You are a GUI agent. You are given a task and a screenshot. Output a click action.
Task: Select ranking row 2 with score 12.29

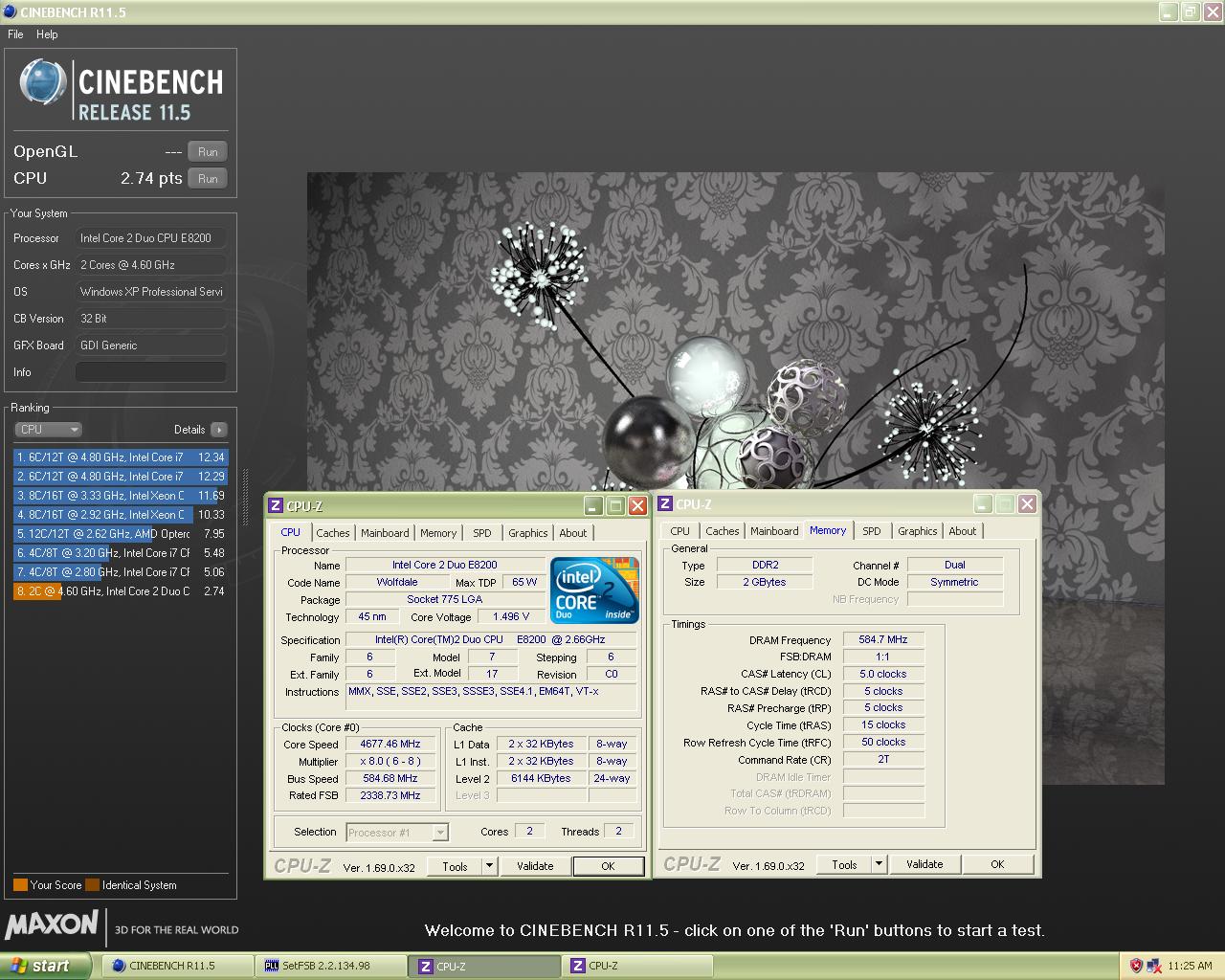121,477
